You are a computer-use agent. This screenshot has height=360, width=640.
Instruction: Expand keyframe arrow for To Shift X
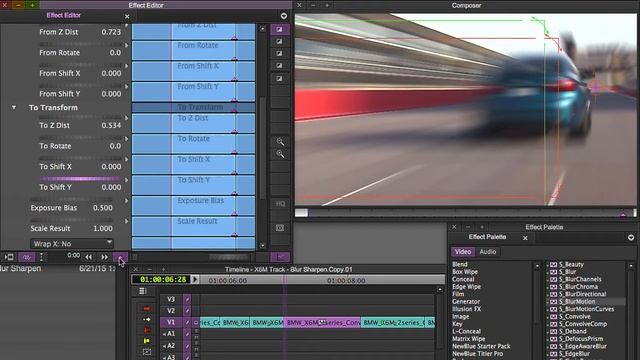pyautogui.click(x=127, y=160)
